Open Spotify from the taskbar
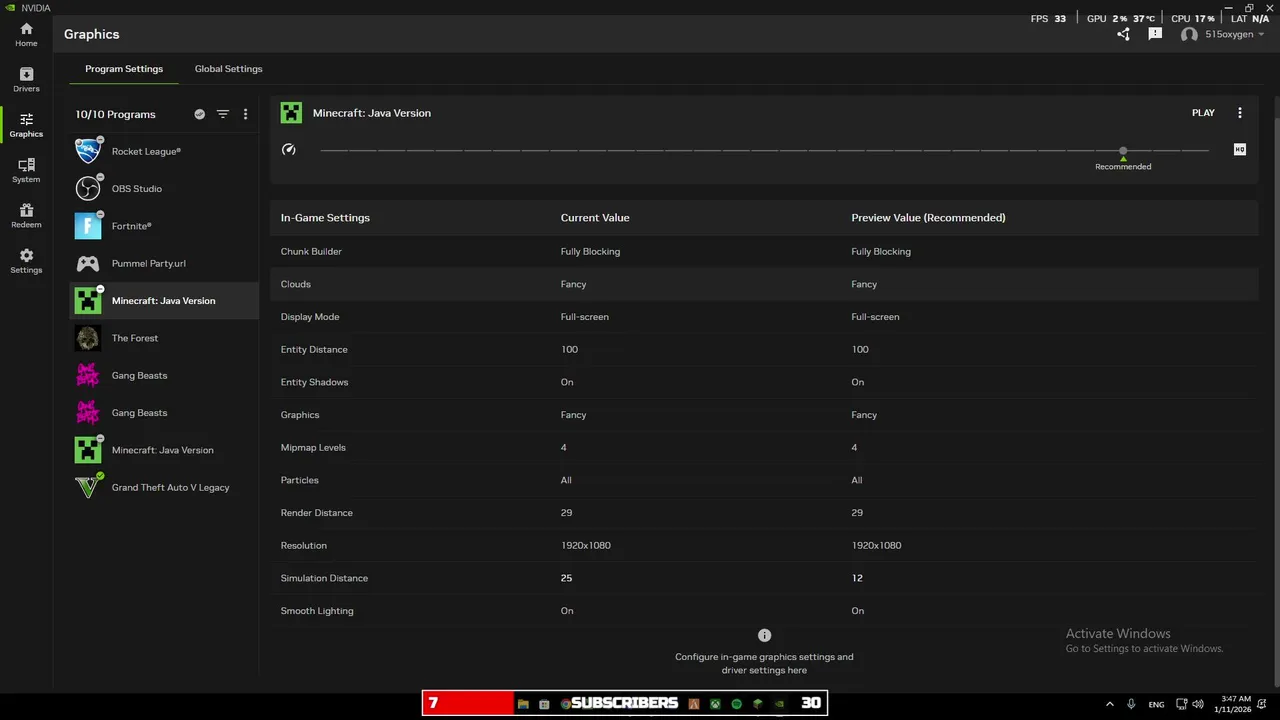Viewport: 1280px width, 720px height. click(x=737, y=704)
